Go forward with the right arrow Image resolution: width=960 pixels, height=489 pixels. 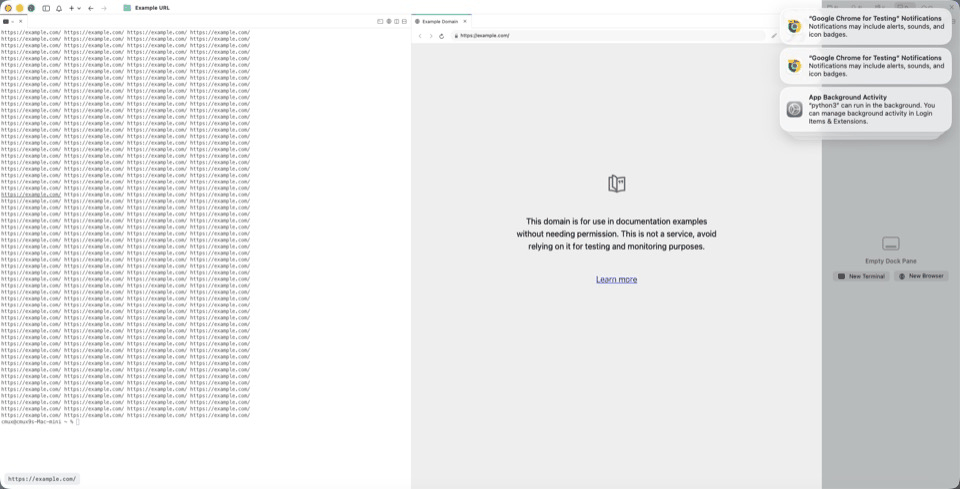pos(103,8)
